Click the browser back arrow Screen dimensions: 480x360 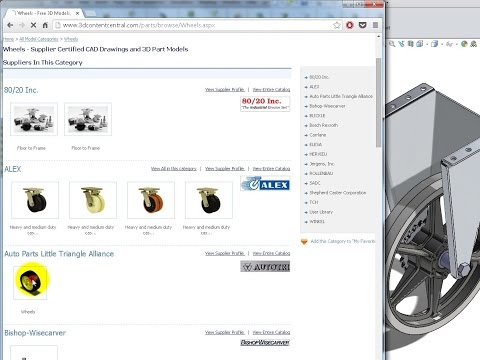click(10, 25)
